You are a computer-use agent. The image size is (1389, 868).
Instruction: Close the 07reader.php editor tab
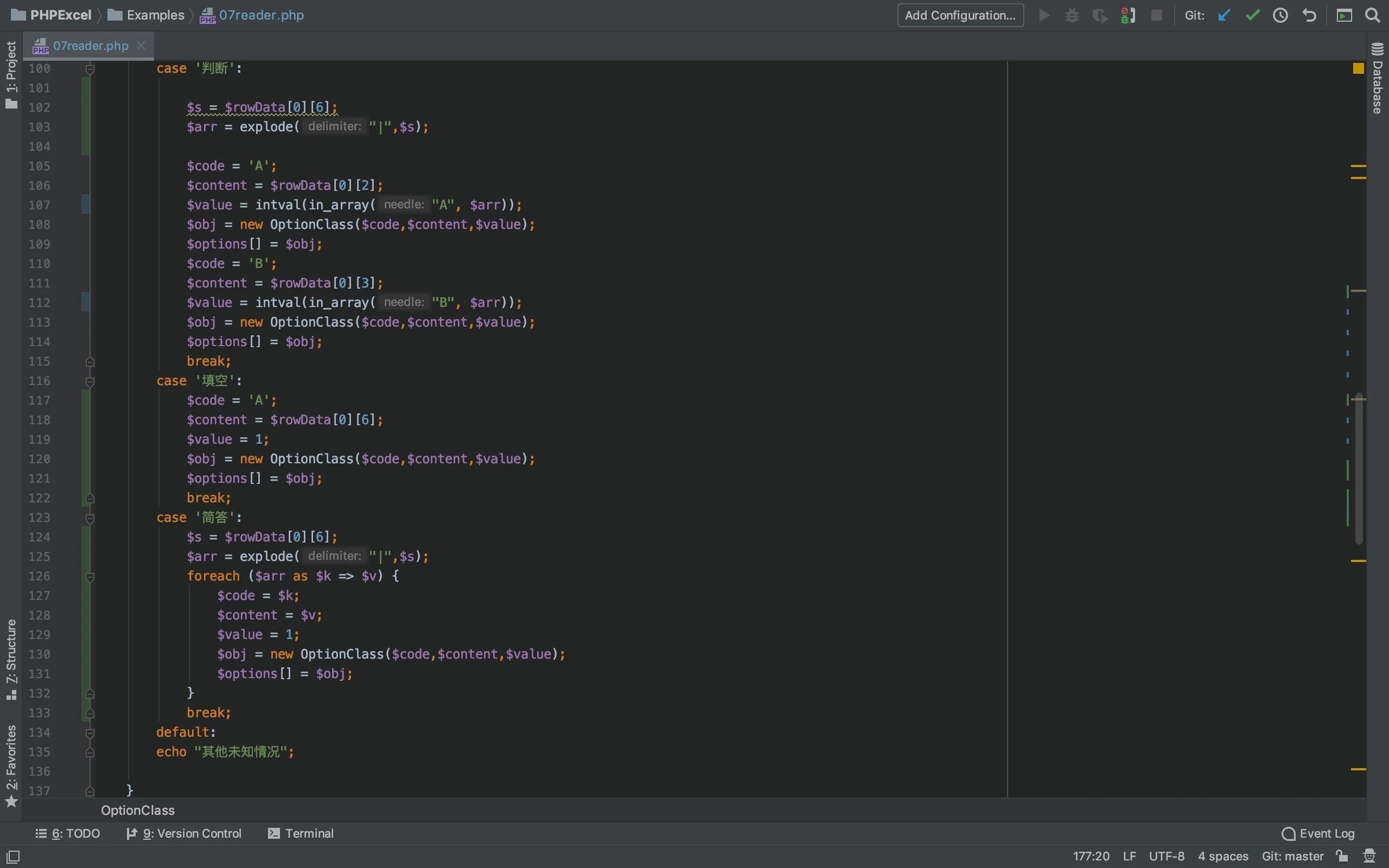coord(141,46)
